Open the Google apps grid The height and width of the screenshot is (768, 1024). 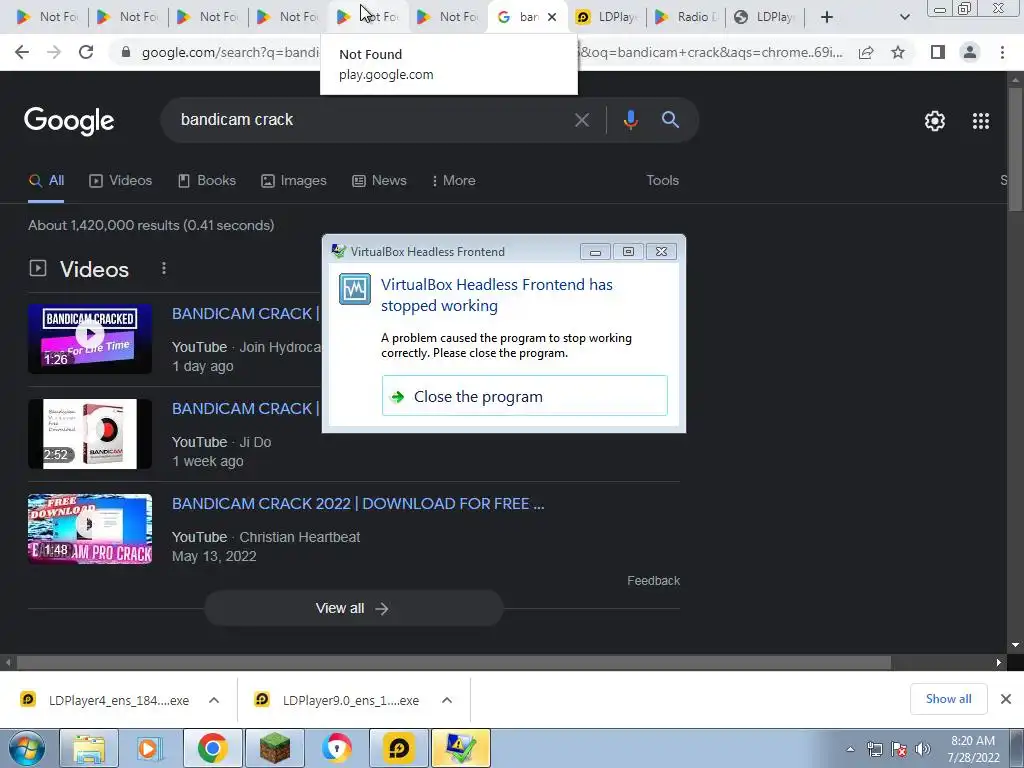click(x=981, y=121)
